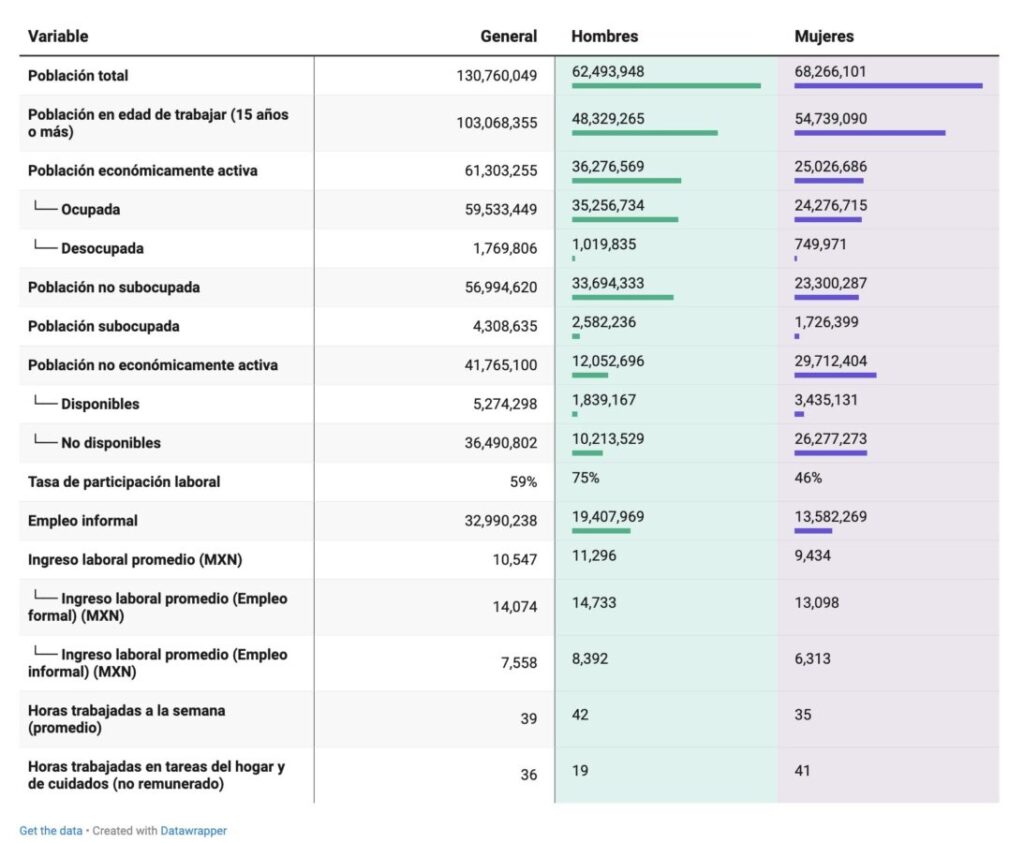Image resolution: width=1024 pixels, height=843 pixels.
Task: Click the General value 130,760,049
Action: point(497,76)
